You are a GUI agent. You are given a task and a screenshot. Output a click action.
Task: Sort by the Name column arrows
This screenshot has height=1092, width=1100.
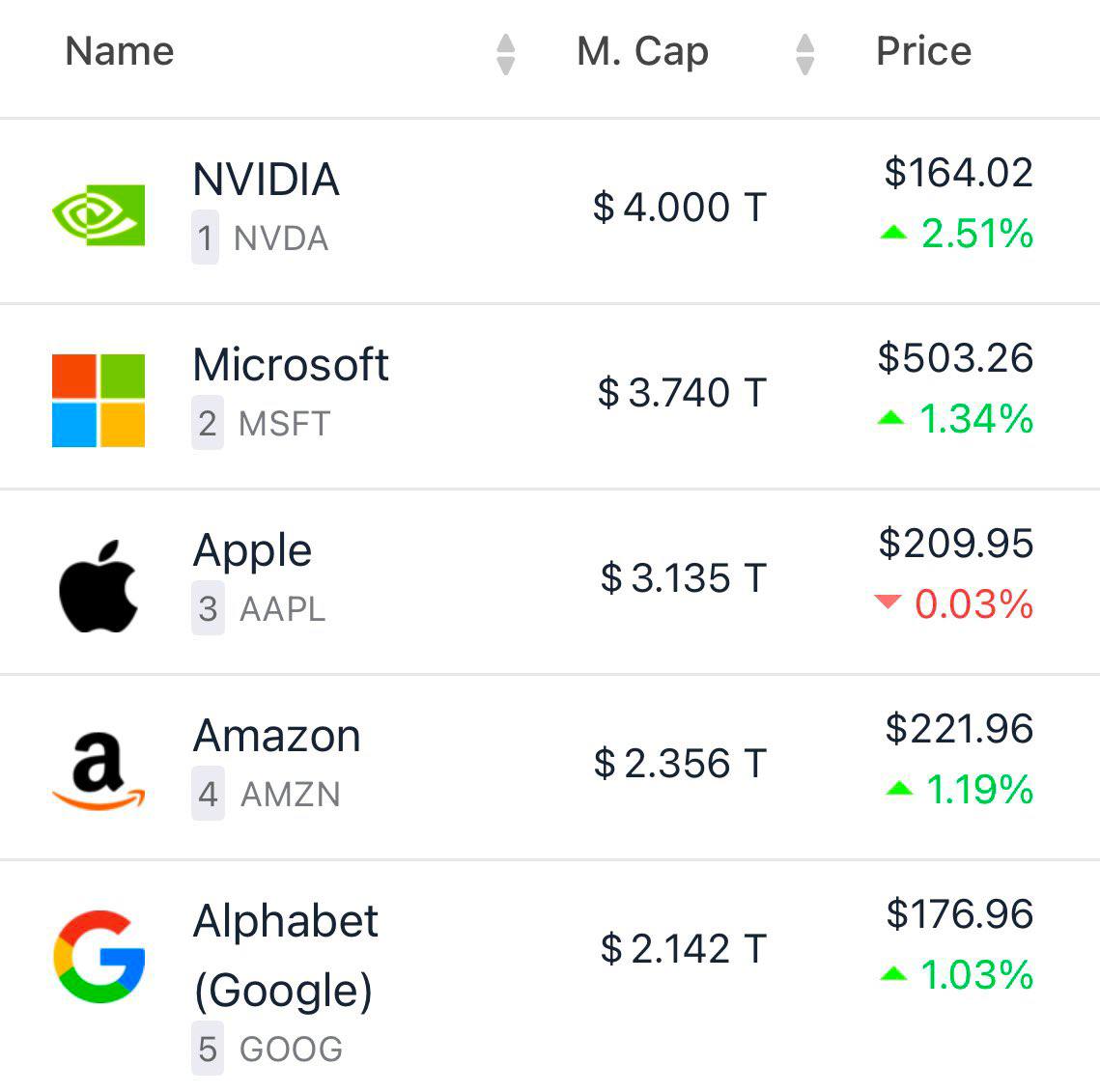(x=505, y=53)
